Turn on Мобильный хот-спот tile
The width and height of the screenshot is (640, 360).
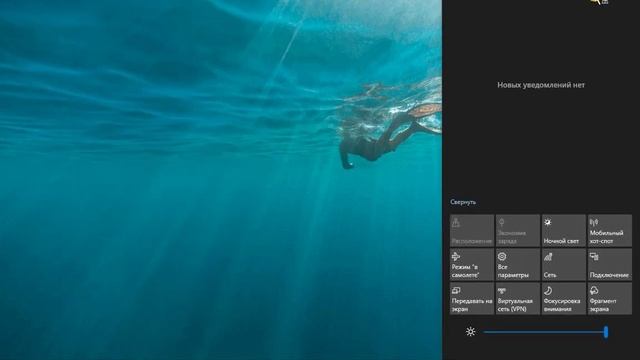[609, 231]
